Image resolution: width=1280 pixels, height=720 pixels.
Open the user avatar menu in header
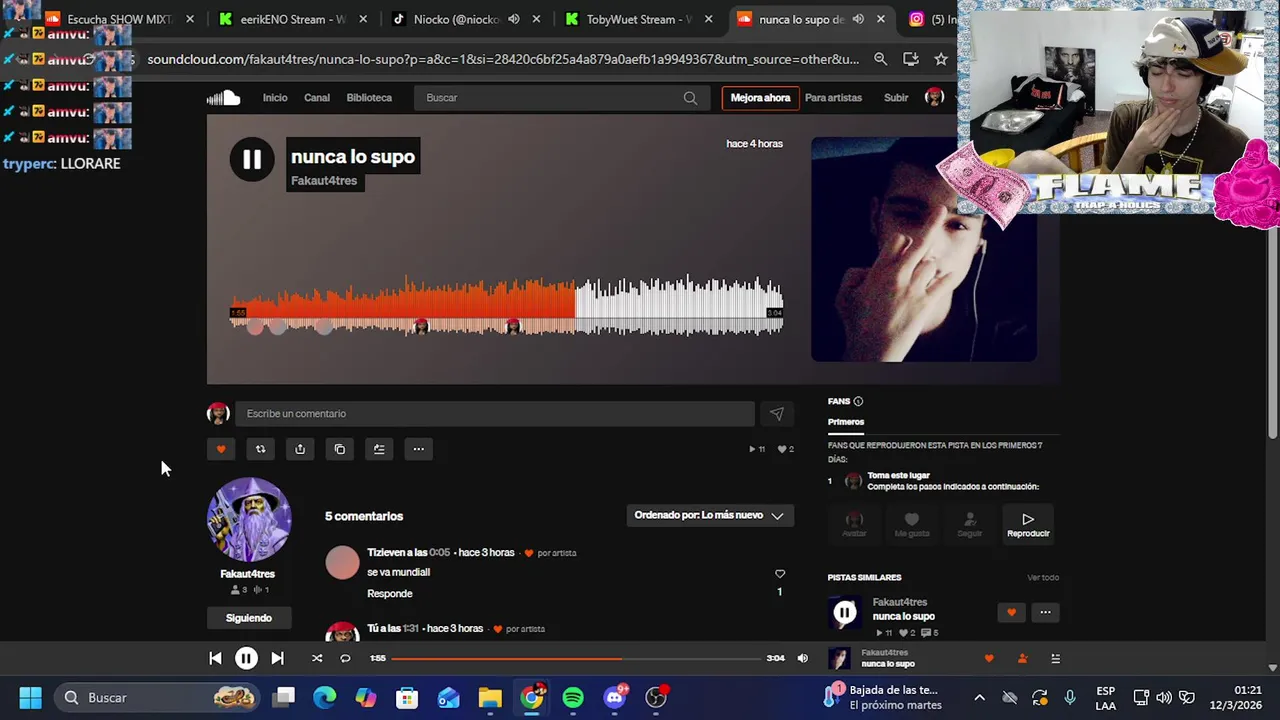(x=934, y=97)
